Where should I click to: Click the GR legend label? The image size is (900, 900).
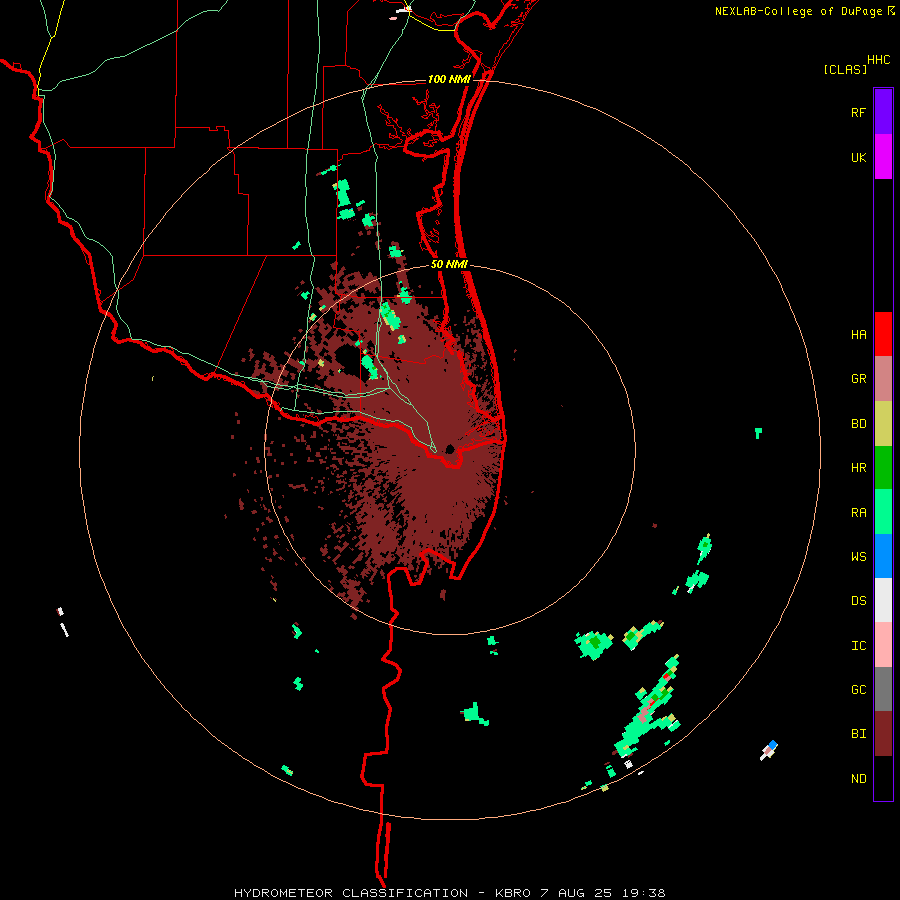coord(858,379)
